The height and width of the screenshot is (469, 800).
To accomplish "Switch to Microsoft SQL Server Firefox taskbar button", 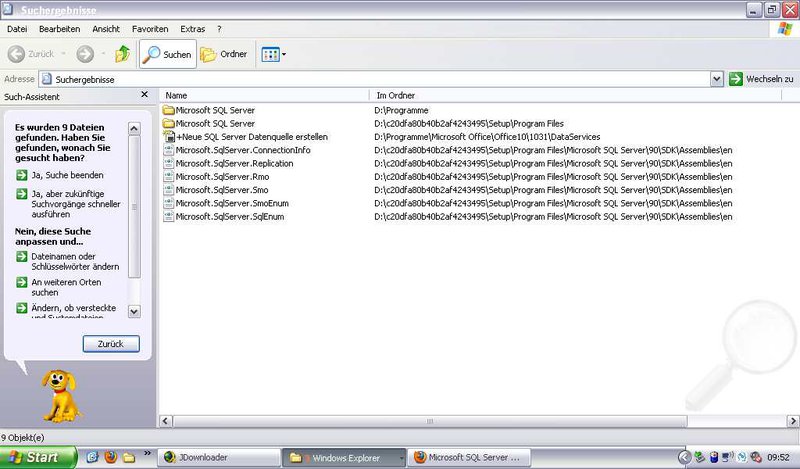I will coord(469,458).
